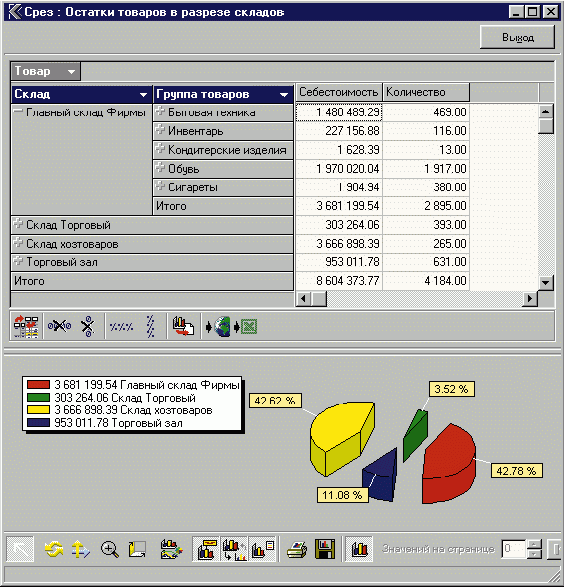Toggle the chart data labels button
This screenshot has width=564, height=587.
point(206,549)
